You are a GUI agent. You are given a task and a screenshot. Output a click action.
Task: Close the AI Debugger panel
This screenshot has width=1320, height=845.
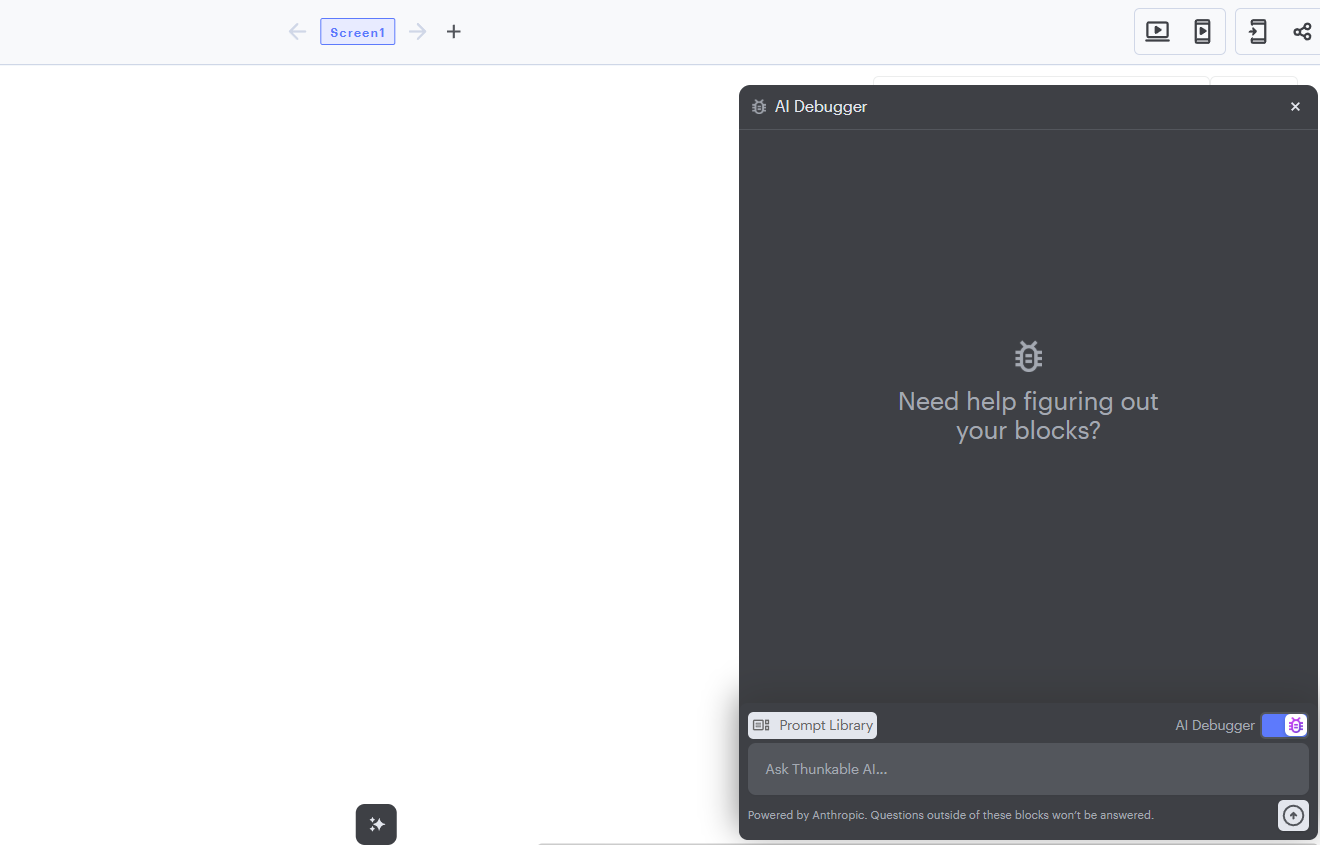tap(1295, 107)
